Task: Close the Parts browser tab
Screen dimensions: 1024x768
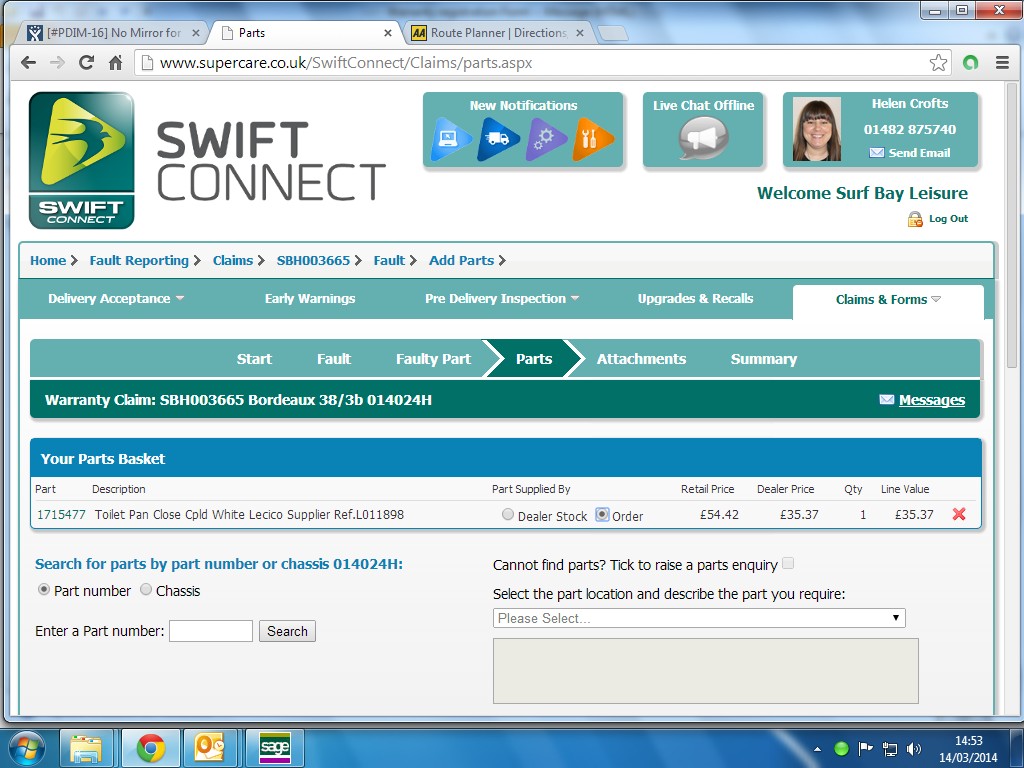Action: (x=388, y=33)
